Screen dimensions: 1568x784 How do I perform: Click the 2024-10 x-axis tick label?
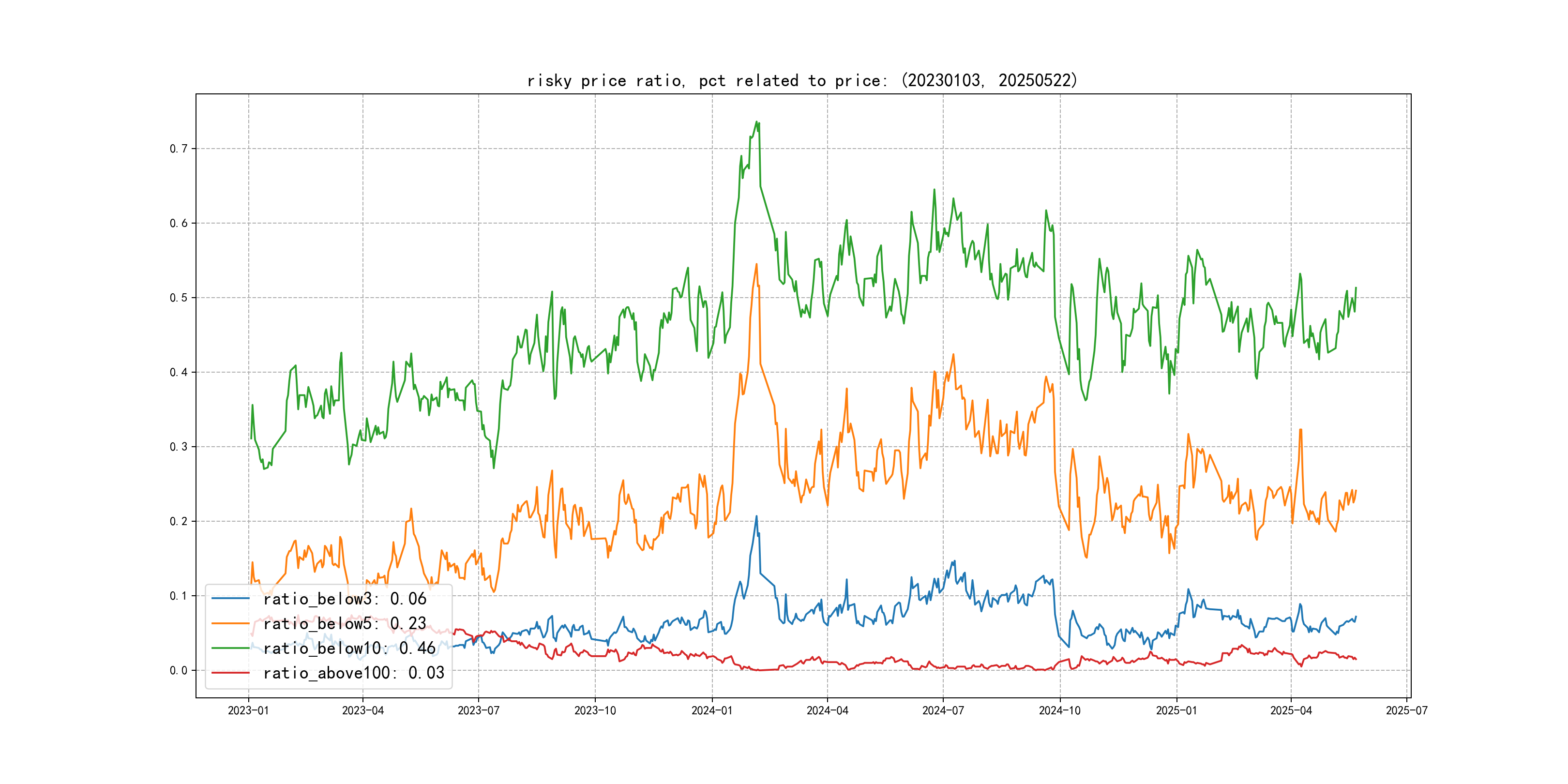(1059, 710)
